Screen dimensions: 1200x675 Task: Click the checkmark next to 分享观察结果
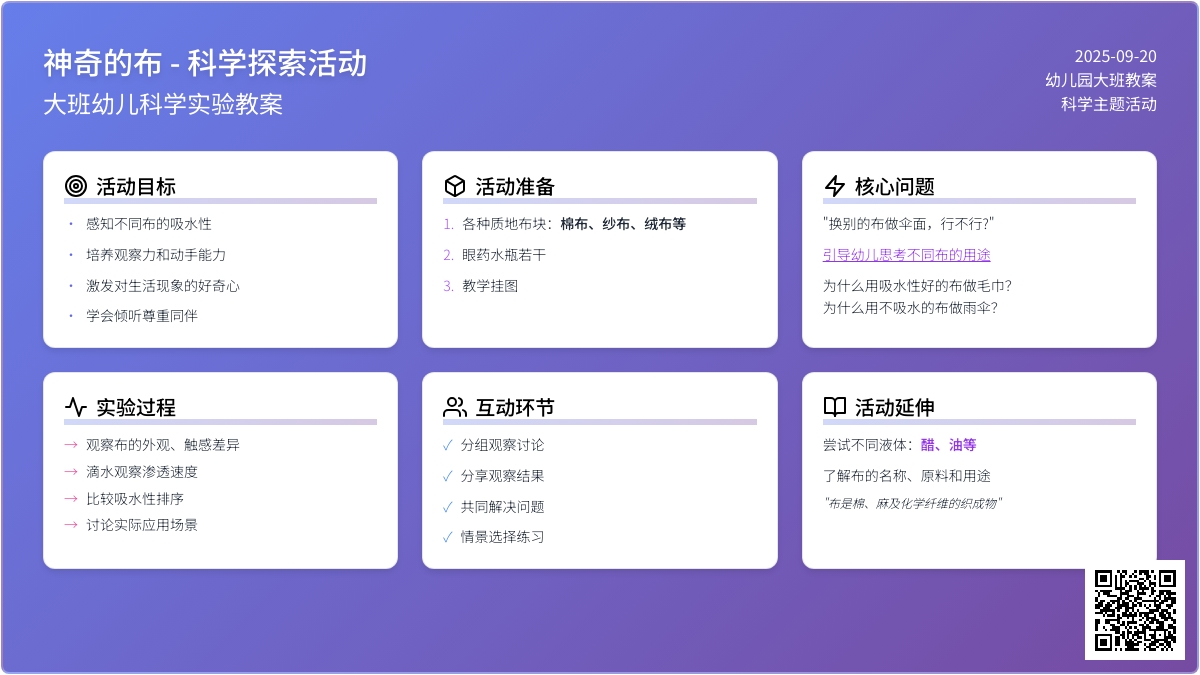(x=447, y=476)
